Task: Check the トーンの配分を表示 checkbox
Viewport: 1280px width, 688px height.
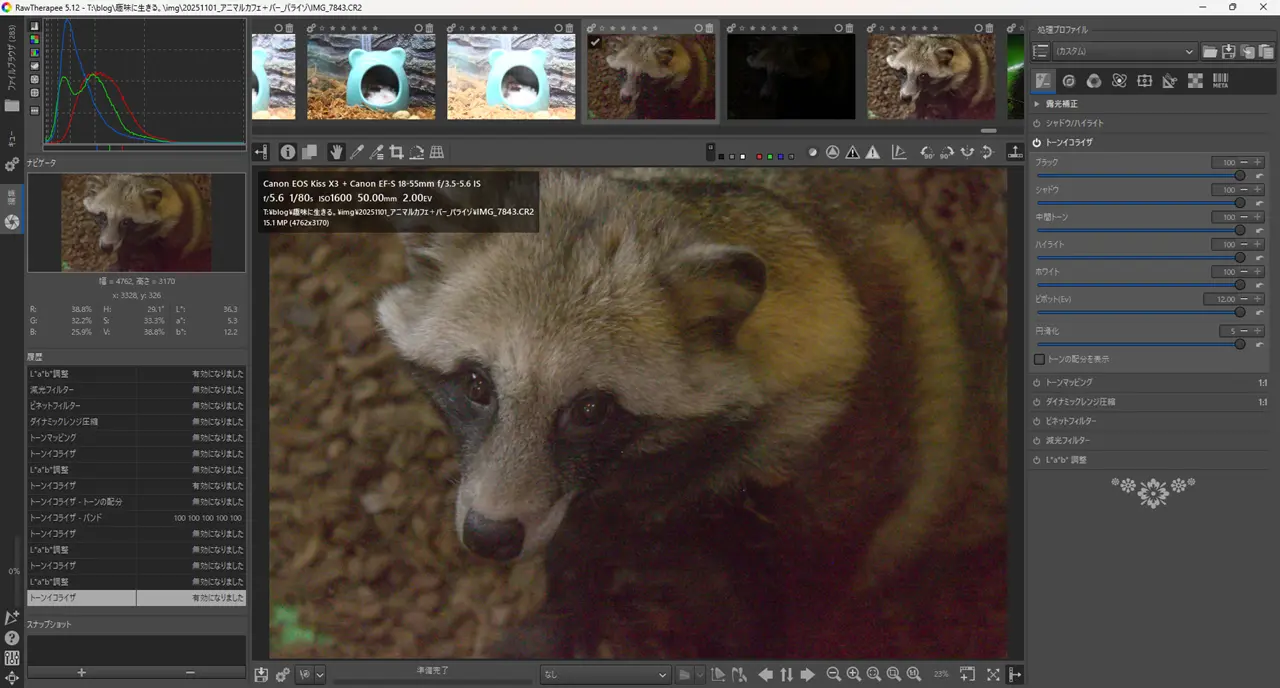Action: point(1040,359)
